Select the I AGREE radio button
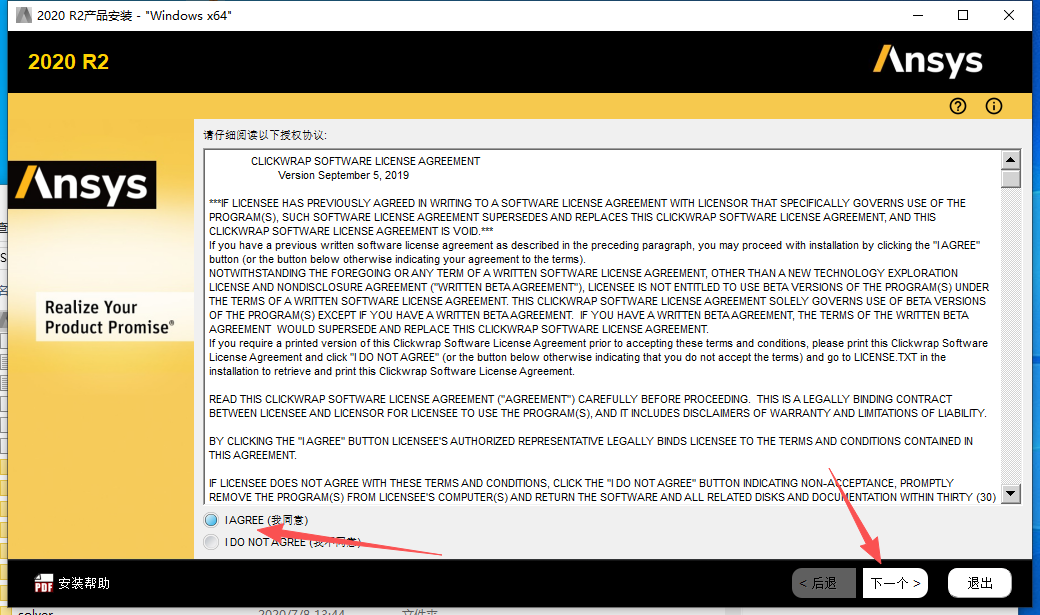The height and width of the screenshot is (615, 1040). click(211, 520)
